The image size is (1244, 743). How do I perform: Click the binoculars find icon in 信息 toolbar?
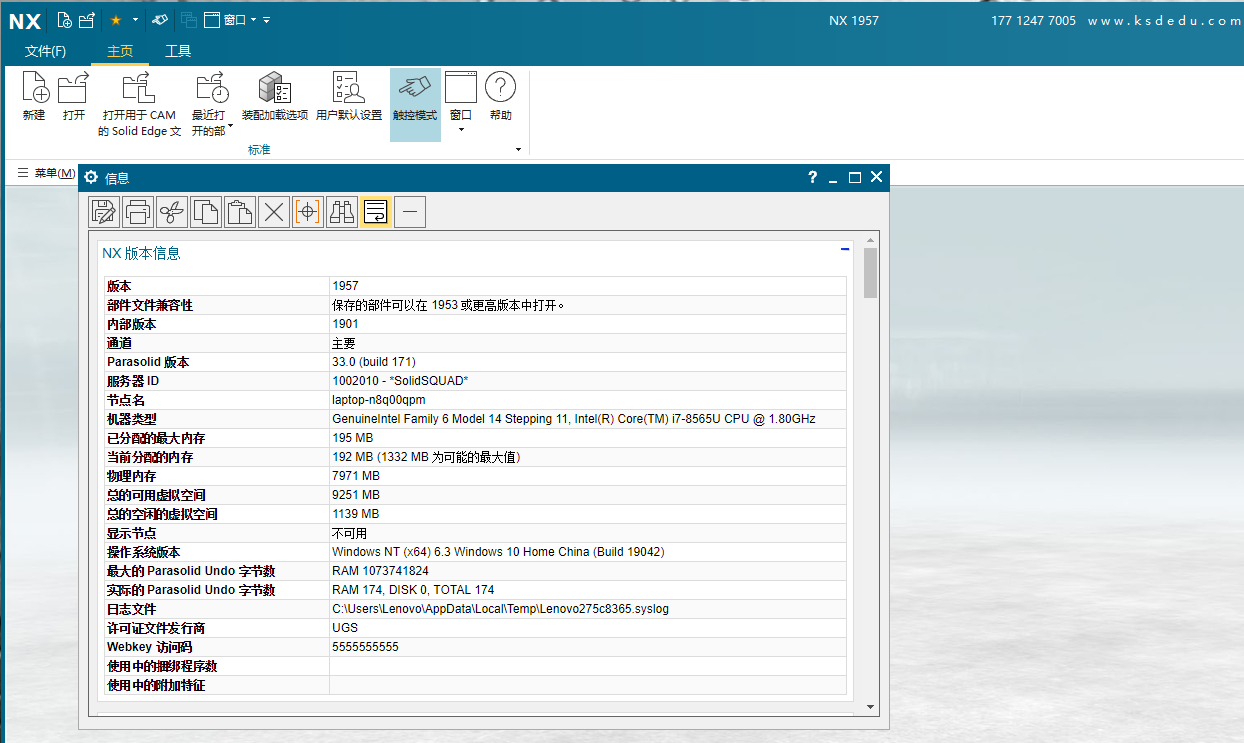click(x=342, y=211)
